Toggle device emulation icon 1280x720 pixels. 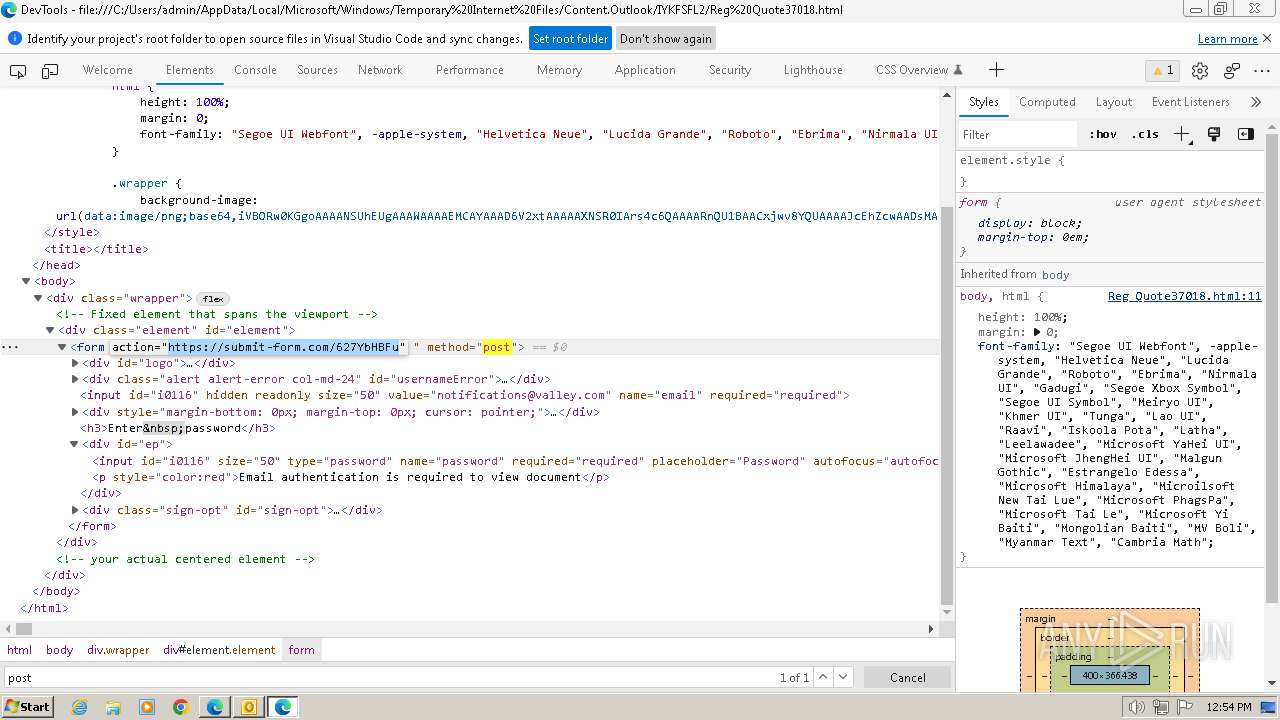(50, 70)
